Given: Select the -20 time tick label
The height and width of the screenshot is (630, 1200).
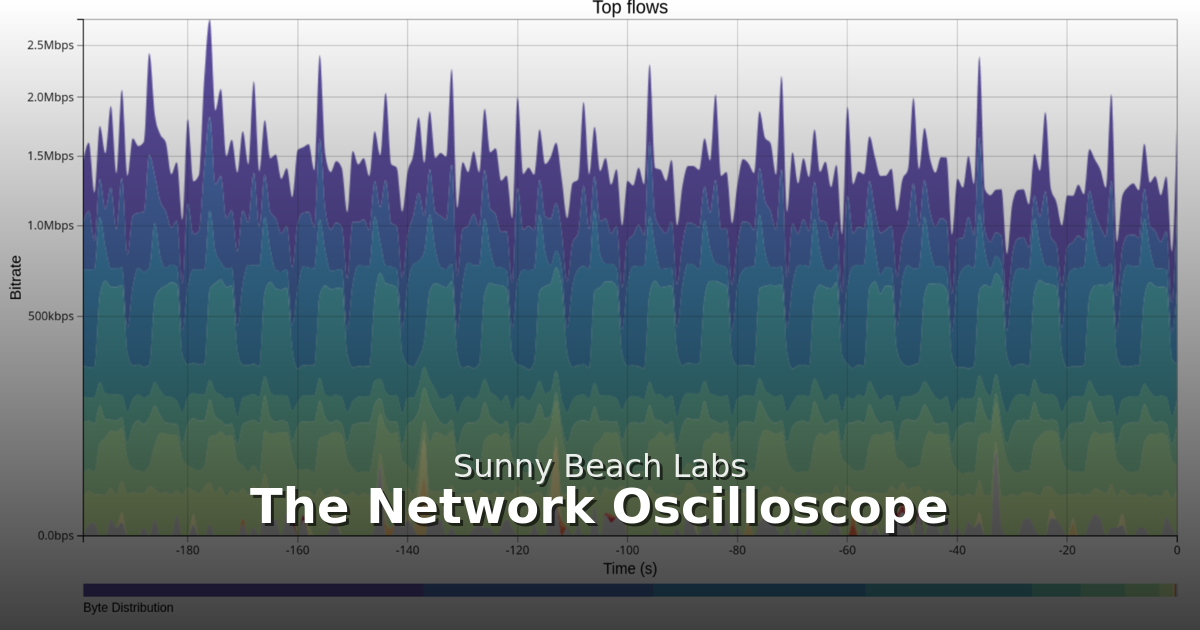Looking at the screenshot, I should pyautogui.click(x=1067, y=550).
